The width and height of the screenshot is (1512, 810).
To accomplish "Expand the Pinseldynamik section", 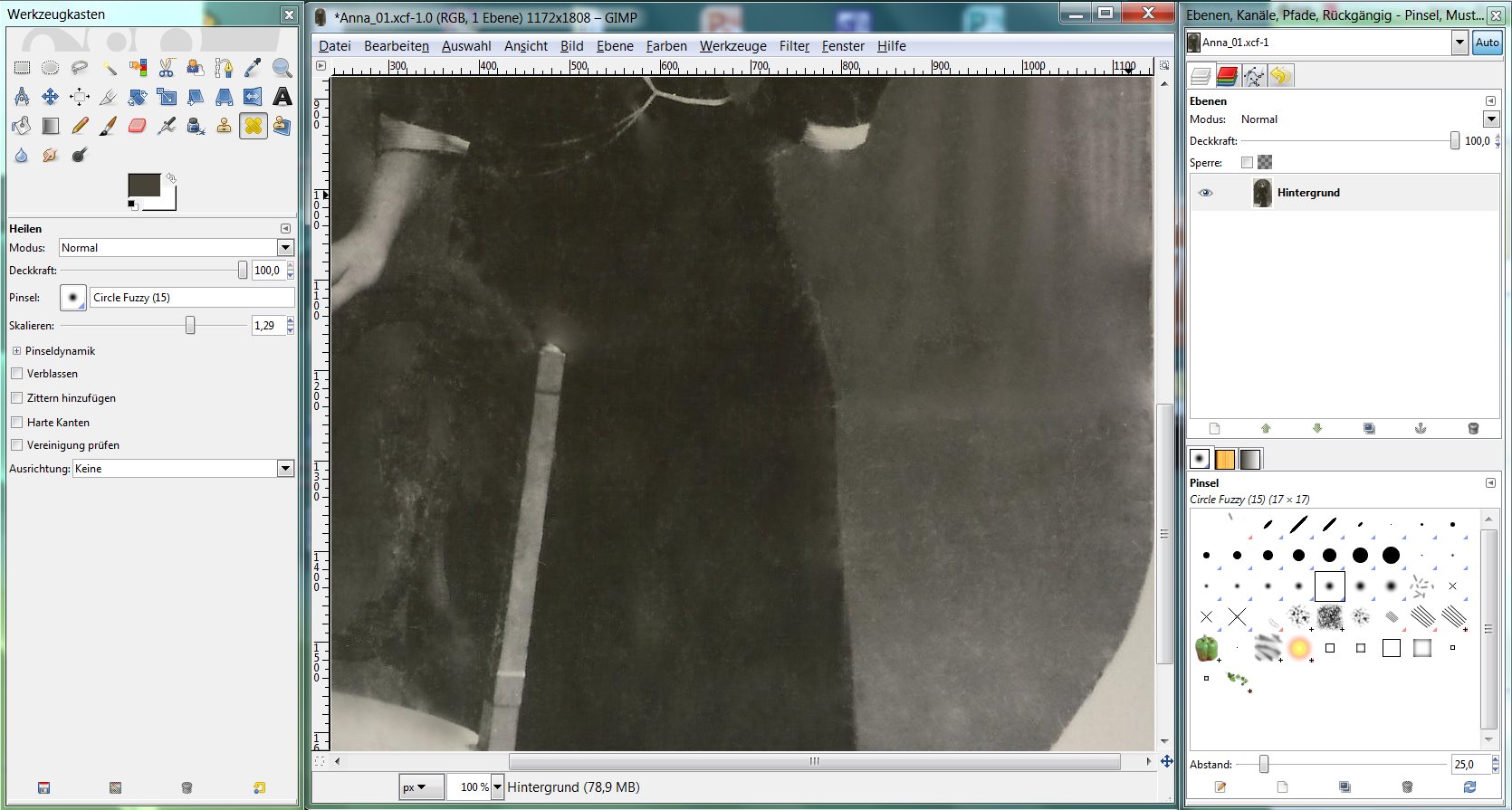I will pyautogui.click(x=16, y=351).
